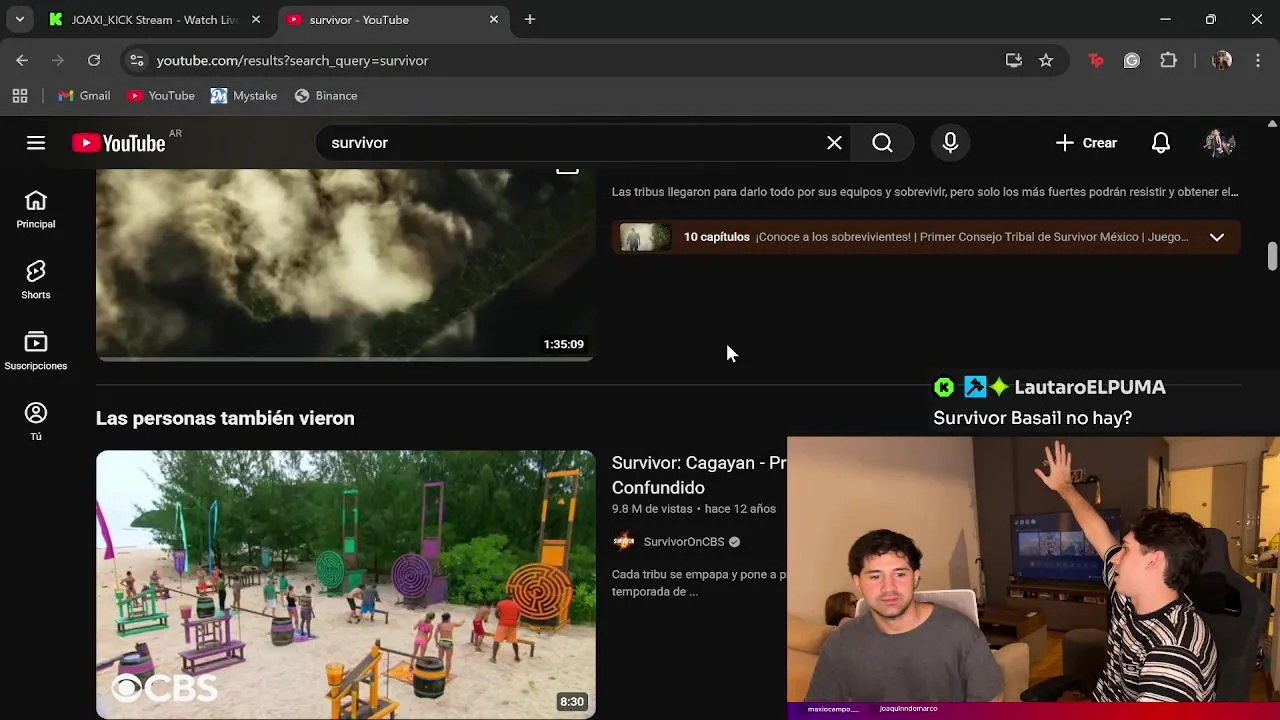Go back in browser history
The height and width of the screenshot is (720, 1280).
pos(22,61)
